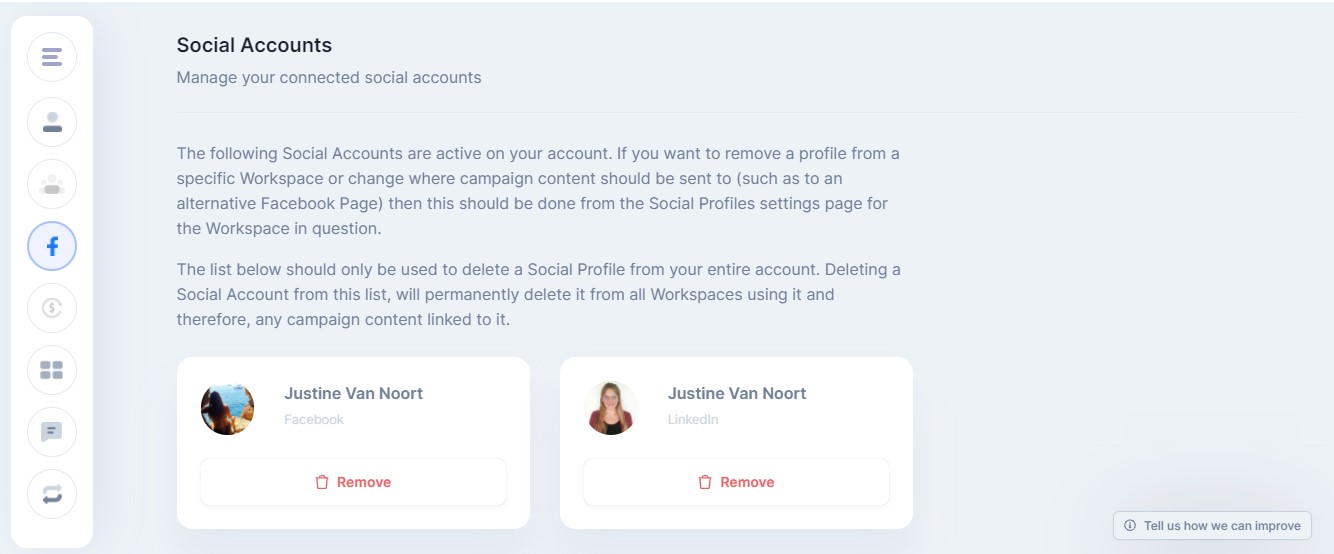1334x554 pixels.
Task: Open the chat message icon in sidebar
Action: (x=52, y=432)
